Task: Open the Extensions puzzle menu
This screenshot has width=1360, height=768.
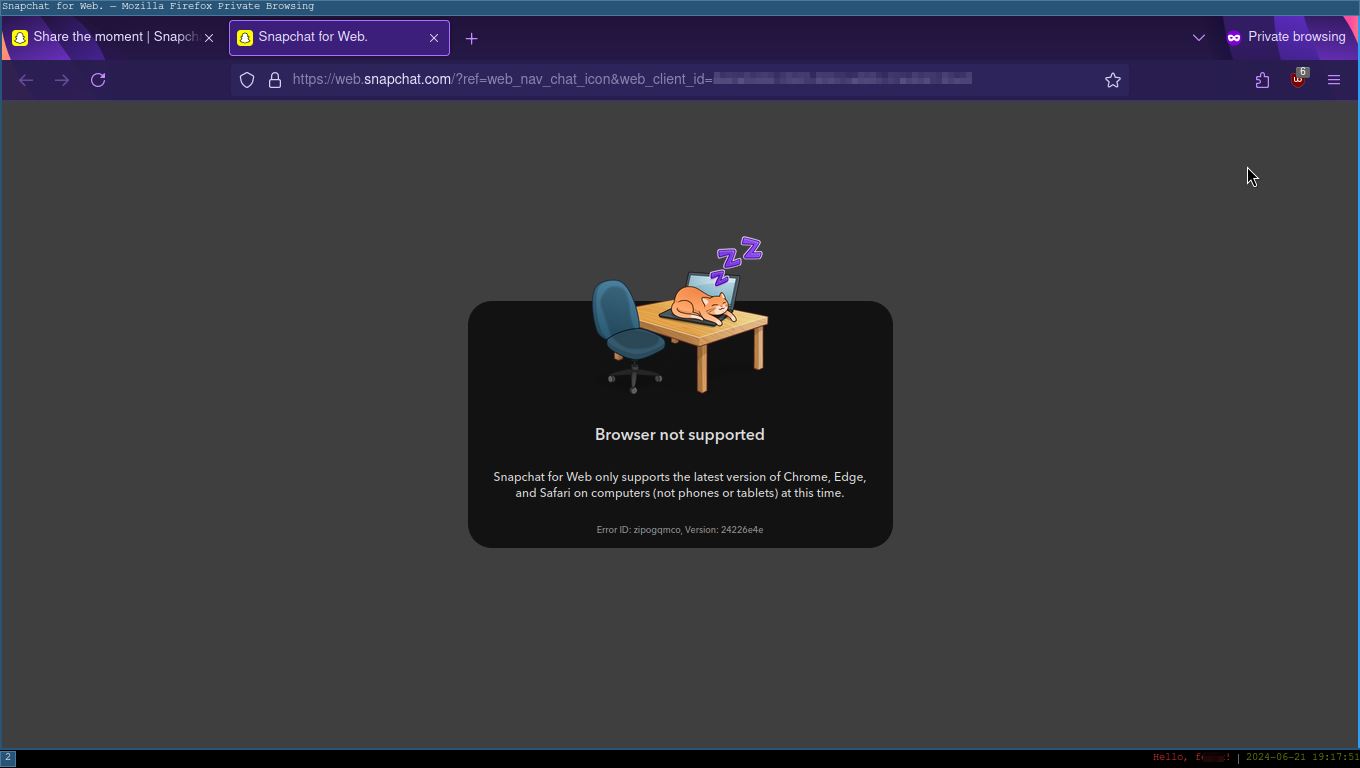Action: [1262, 80]
